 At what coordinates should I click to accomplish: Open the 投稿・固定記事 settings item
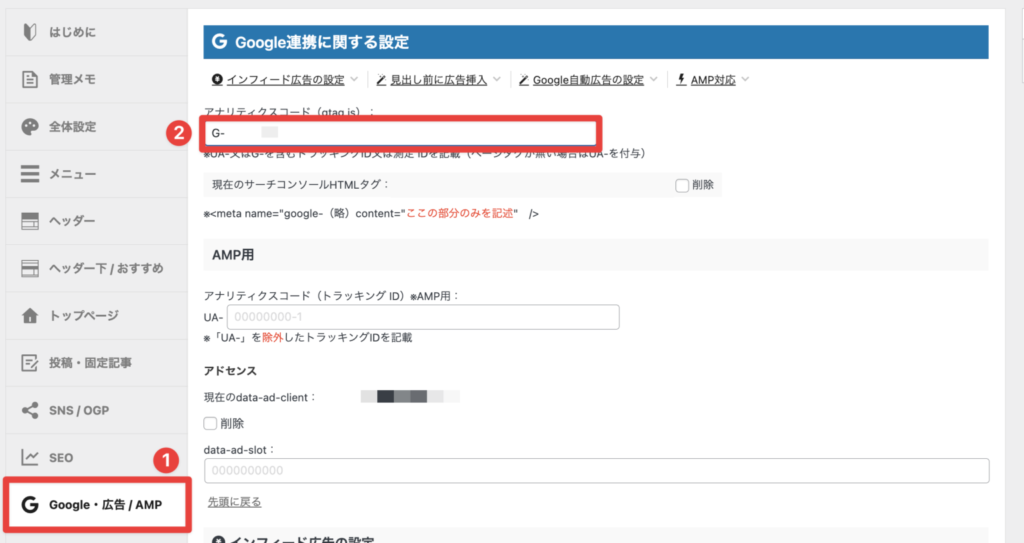click(97, 363)
